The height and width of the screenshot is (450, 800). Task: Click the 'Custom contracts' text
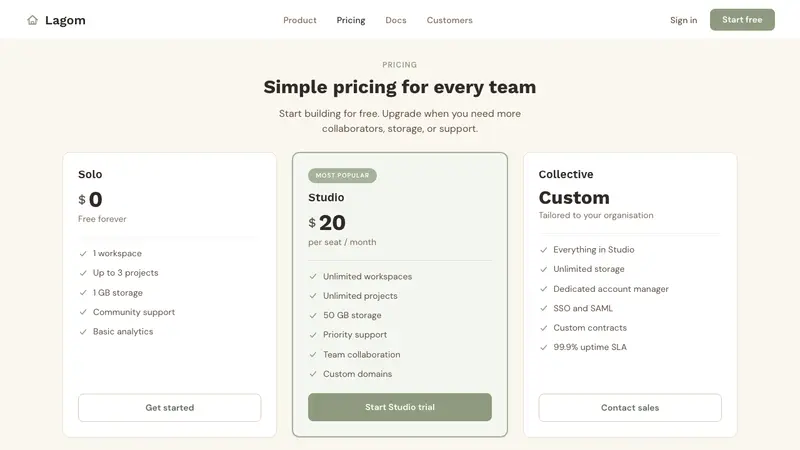click(x=590, y=328)
